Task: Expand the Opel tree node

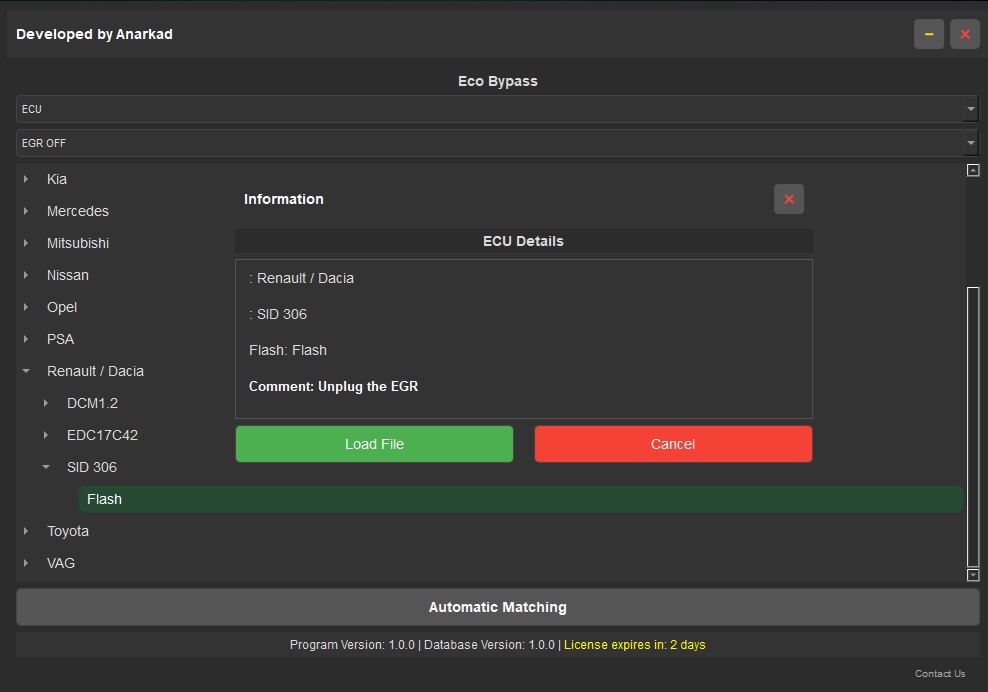Action: [x=26, y=307]
